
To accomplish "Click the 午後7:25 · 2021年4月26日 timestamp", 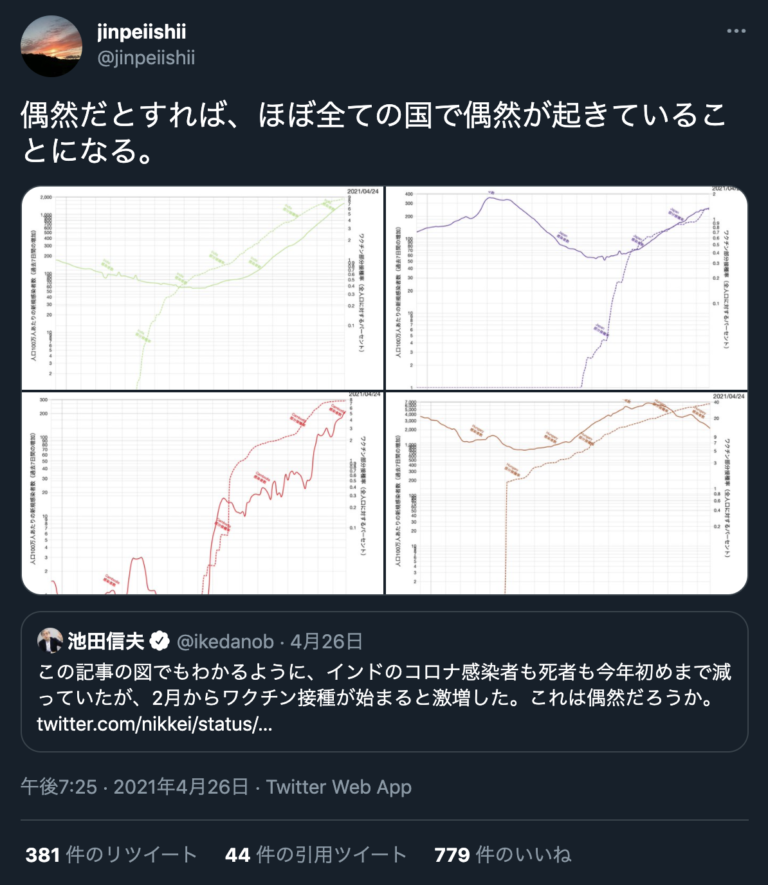I will click(x=134, y=787).
